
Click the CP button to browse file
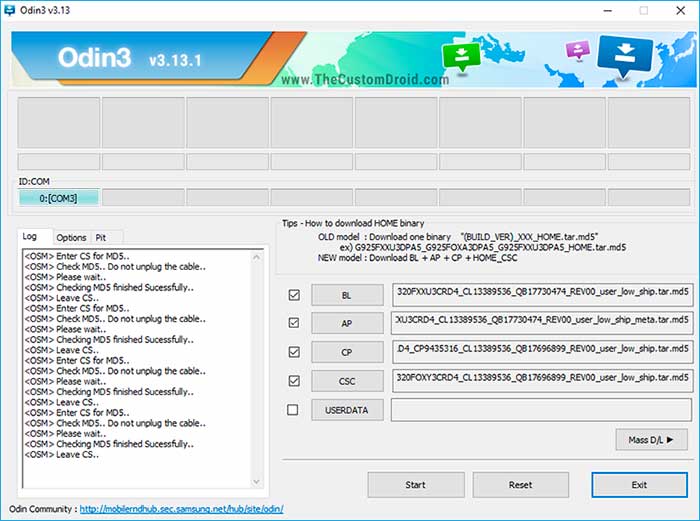point(347,352)
